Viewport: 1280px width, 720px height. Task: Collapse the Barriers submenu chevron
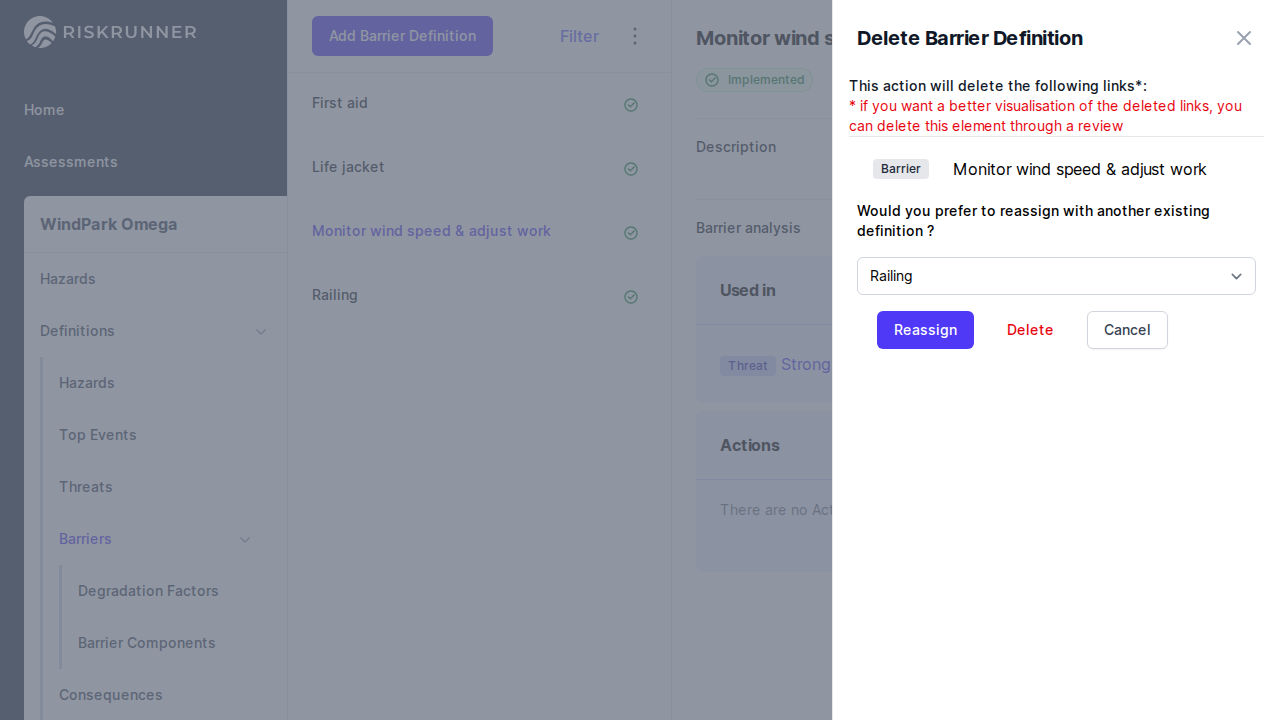(x=245, y=539)
